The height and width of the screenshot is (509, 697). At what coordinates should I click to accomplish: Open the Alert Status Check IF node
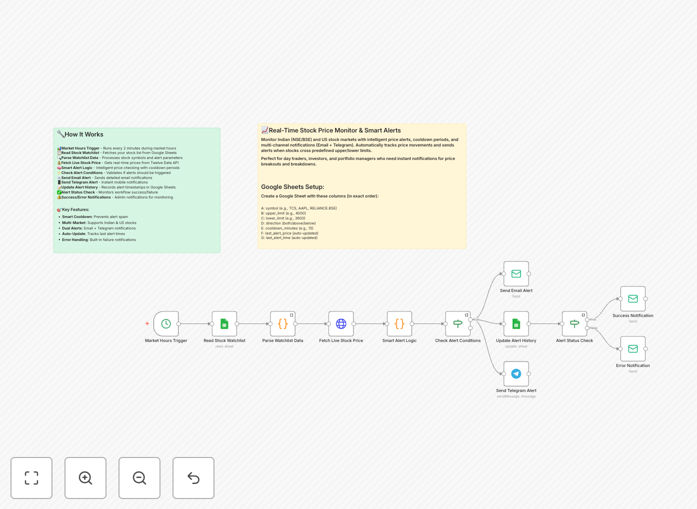pos(574,324)
